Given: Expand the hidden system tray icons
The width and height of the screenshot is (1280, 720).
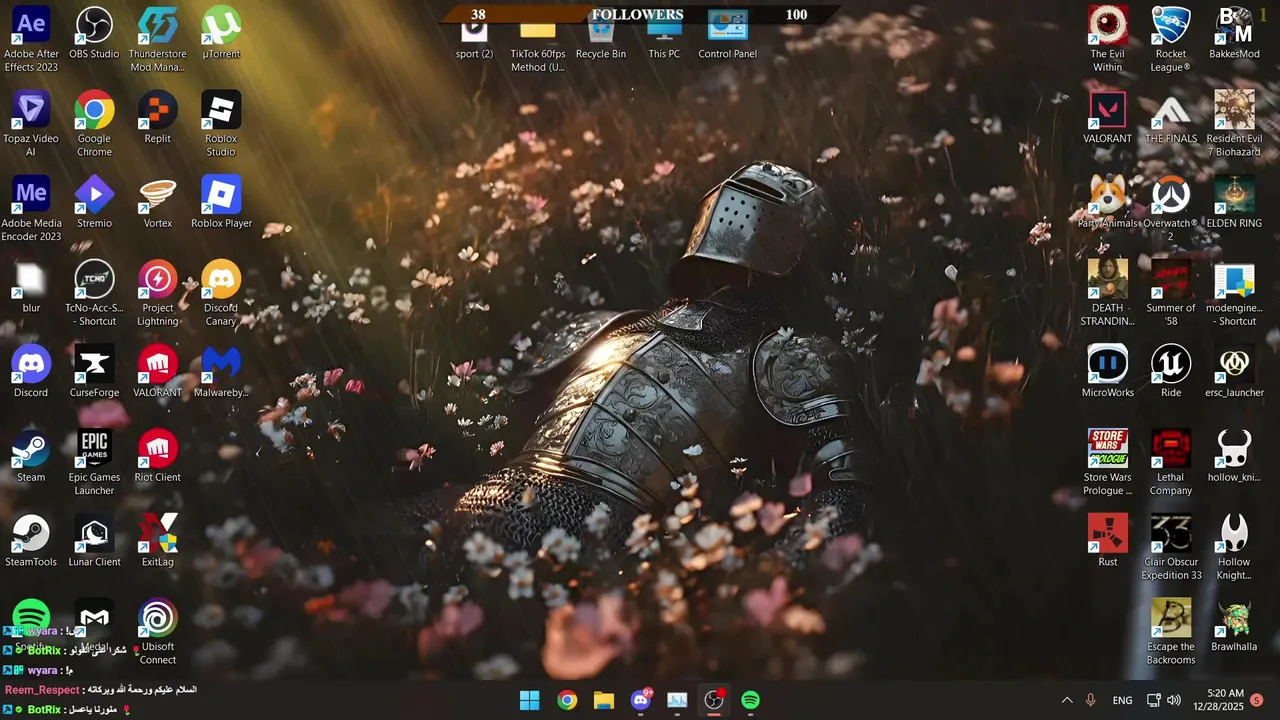Looking at the screenshot, I should (x=1066, y=700).
